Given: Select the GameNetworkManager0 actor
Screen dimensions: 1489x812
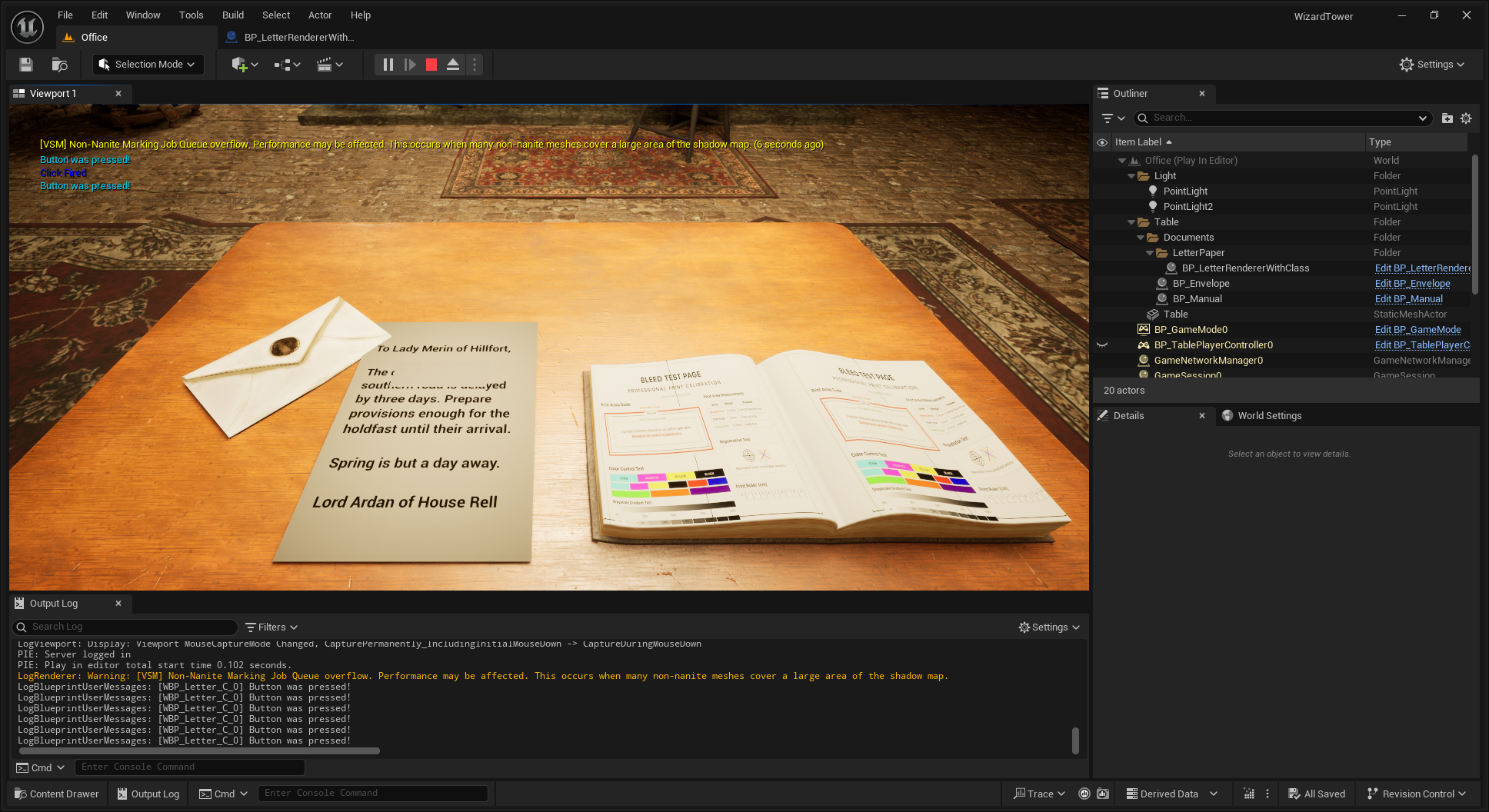Looking at the screenshot, I should point(1208,361).
